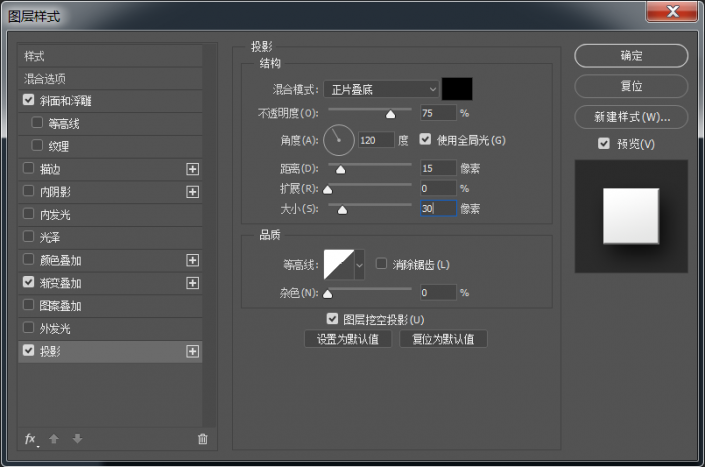Click the size field showing 30
The image size is (705, 467).
coord(438,208)
